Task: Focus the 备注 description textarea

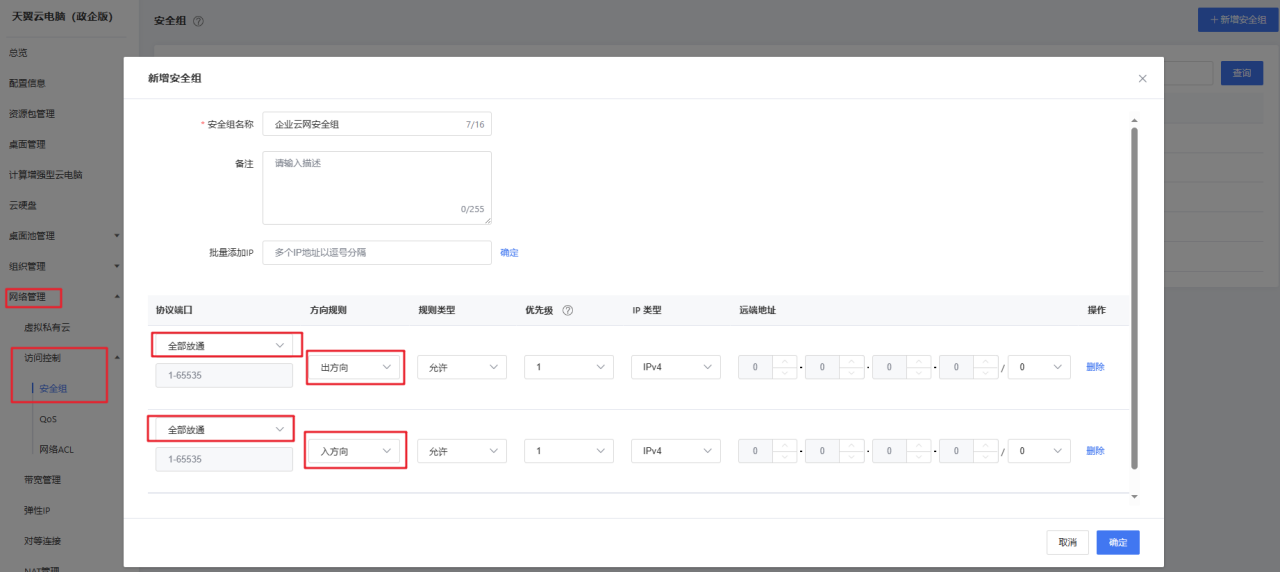Action: [x=377, y=188]
